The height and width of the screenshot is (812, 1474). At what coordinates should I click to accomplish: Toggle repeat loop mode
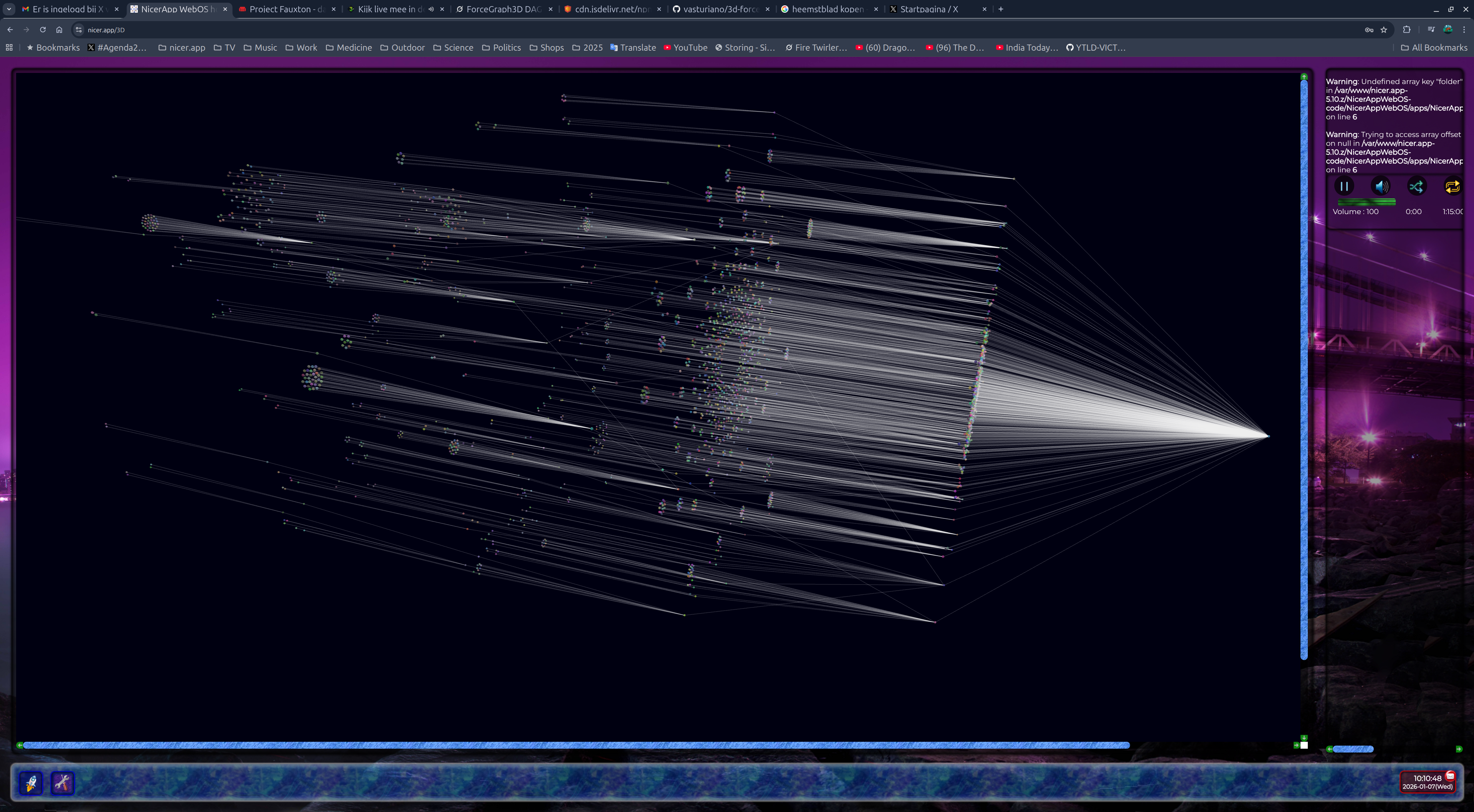click(x=1452, y=186)
